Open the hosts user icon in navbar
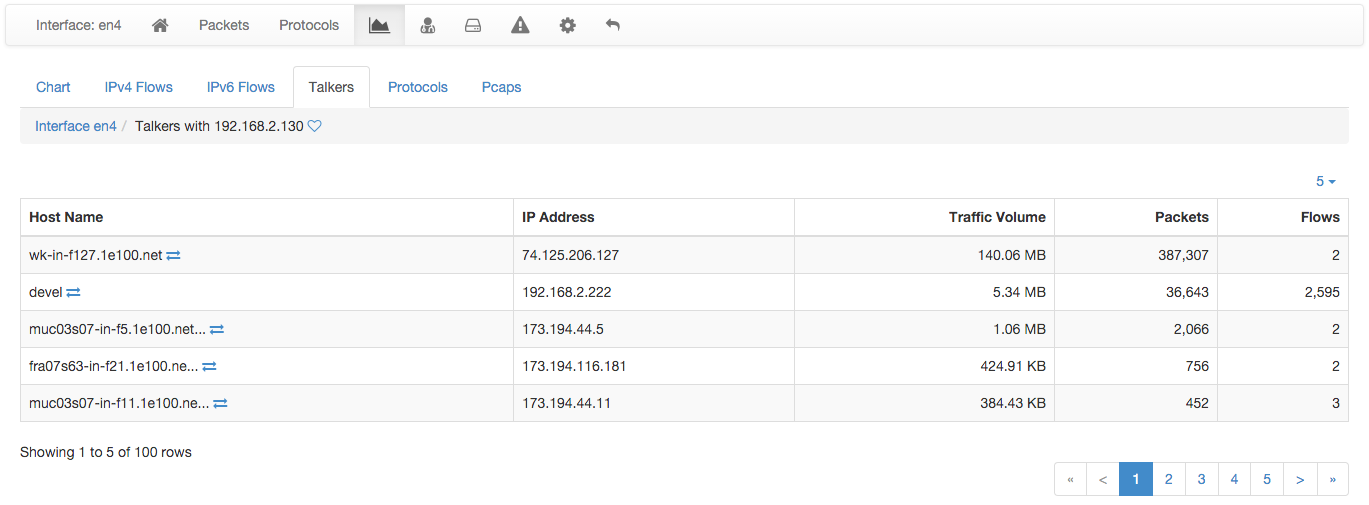 (427, 25)
